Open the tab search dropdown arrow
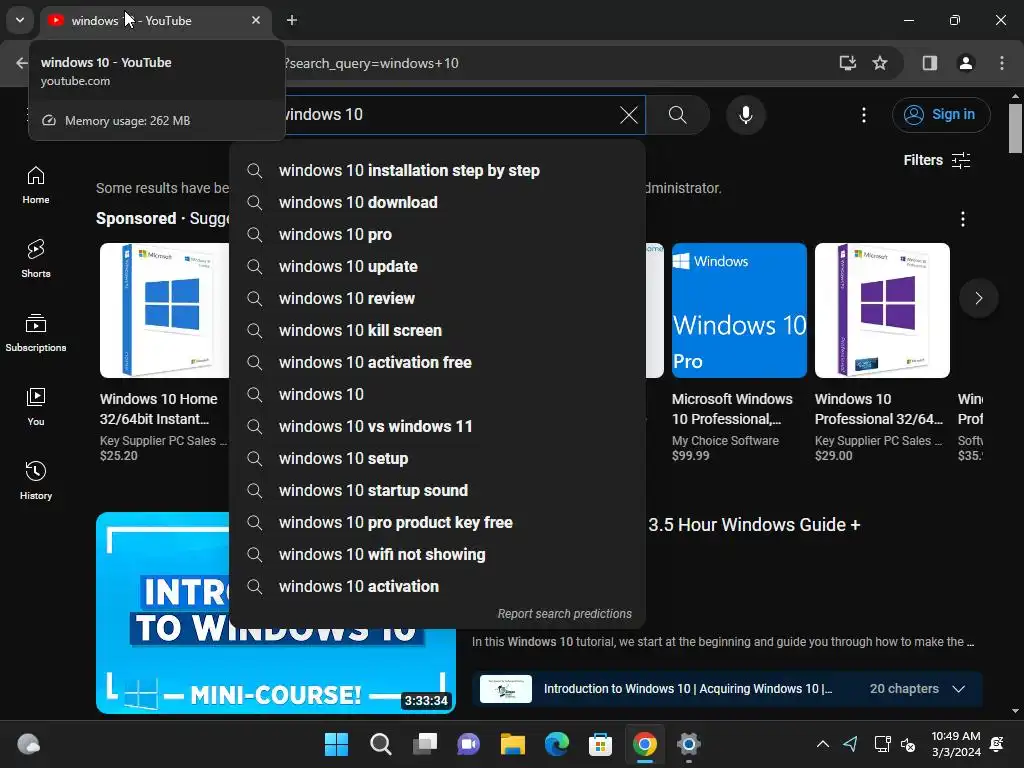This screenshot has width=1024, height=768. click(20, 20)
